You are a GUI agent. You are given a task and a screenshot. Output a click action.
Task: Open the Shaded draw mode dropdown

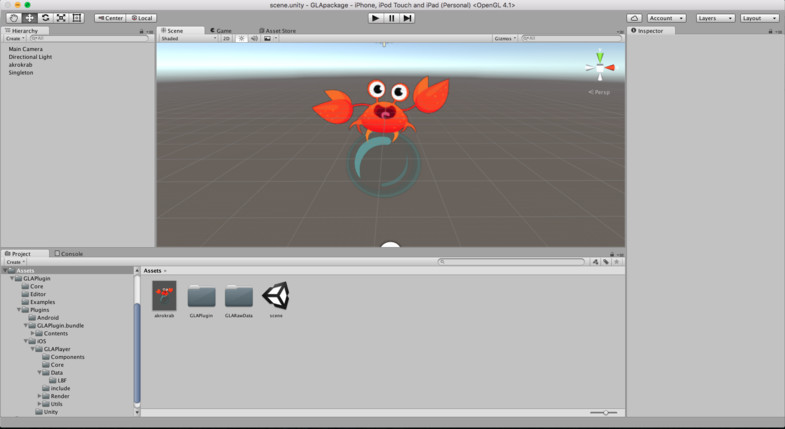pos(188,39)
